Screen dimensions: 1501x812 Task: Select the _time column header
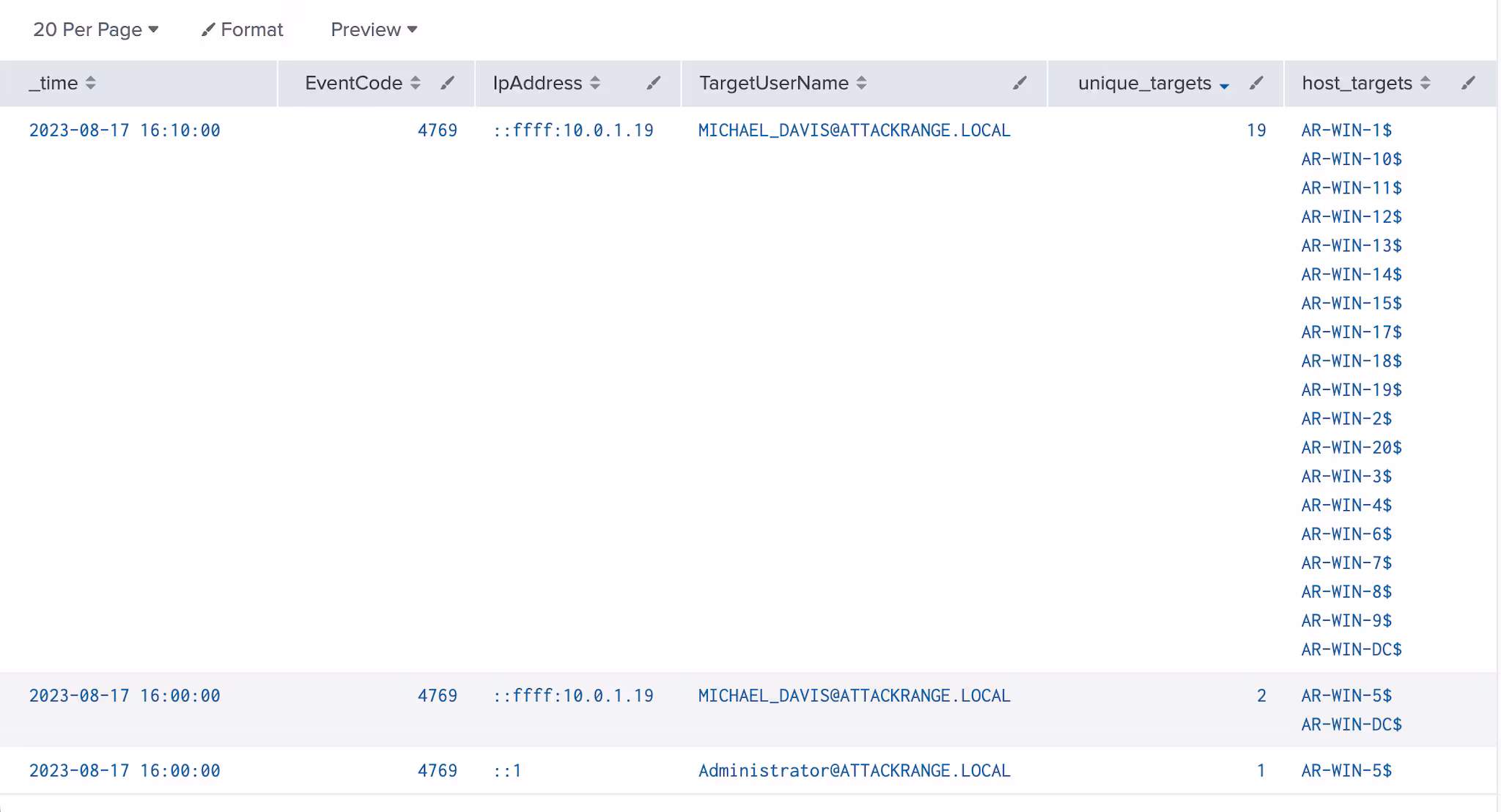54,83
